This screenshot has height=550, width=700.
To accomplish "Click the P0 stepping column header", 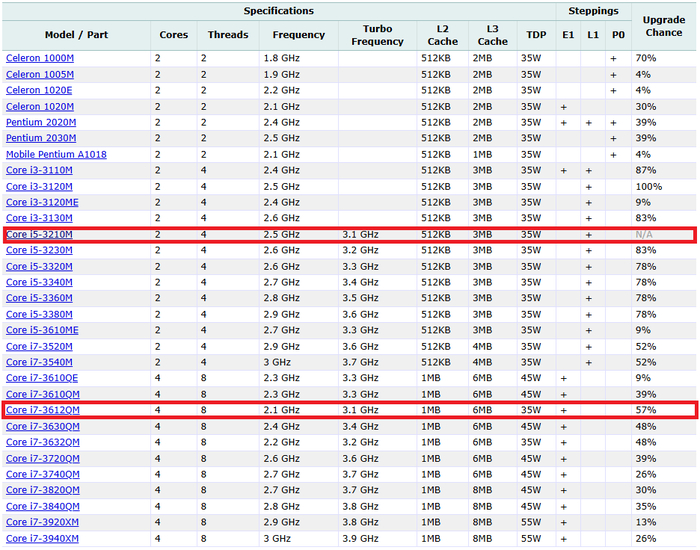I will [618, 35].
